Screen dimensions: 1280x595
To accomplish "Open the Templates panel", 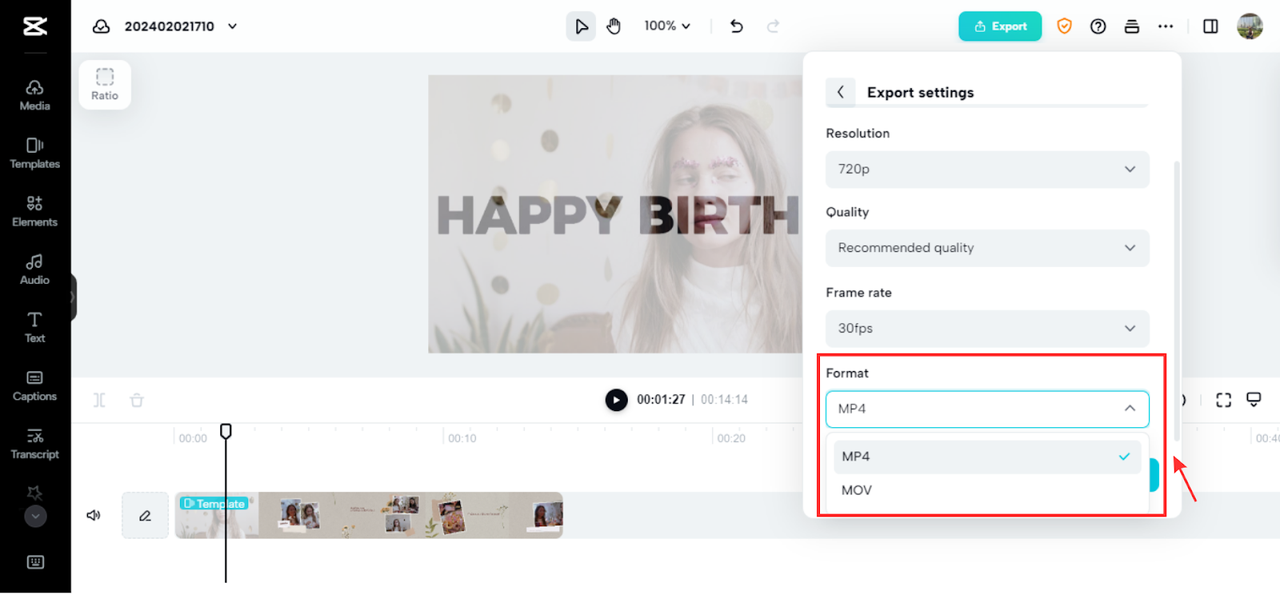I will coord(35,153).
